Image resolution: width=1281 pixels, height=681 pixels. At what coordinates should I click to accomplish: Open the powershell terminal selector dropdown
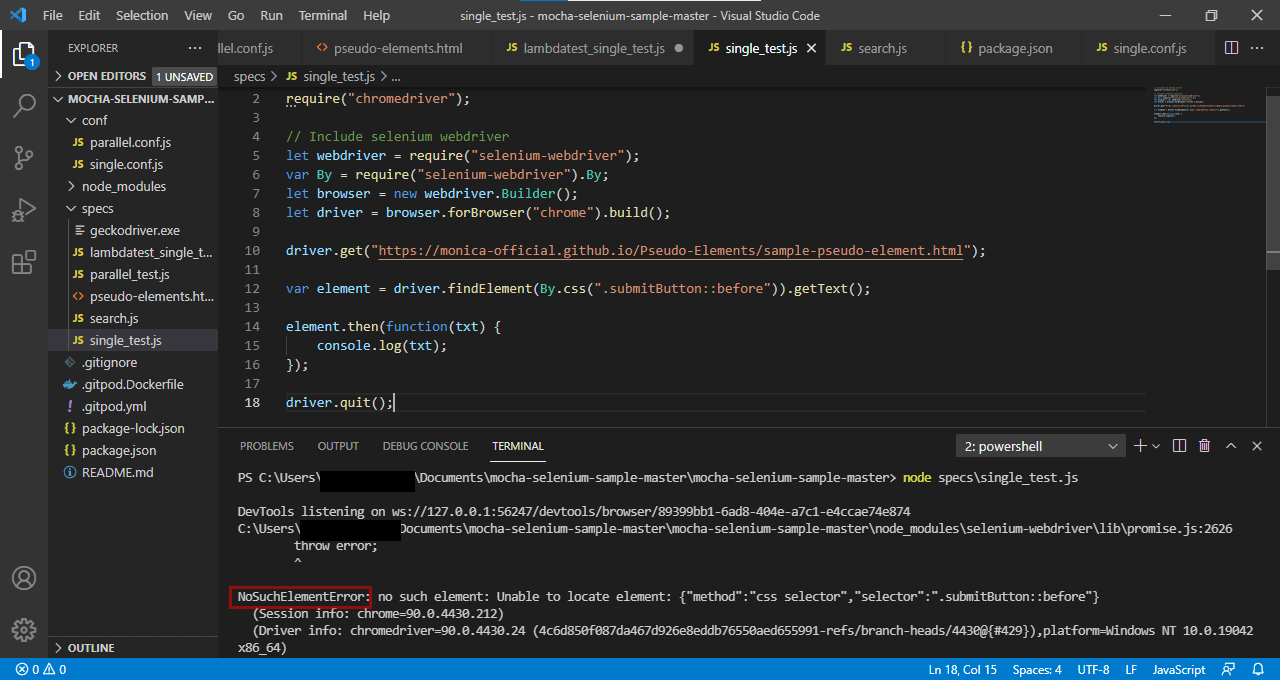click(1040, 446)
